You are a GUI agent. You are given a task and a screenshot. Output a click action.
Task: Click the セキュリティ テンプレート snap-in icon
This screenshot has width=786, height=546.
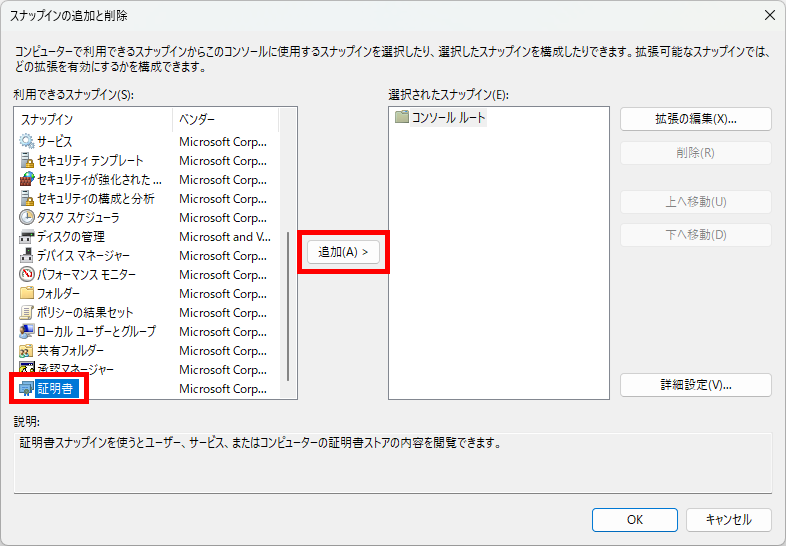[27, 161]
